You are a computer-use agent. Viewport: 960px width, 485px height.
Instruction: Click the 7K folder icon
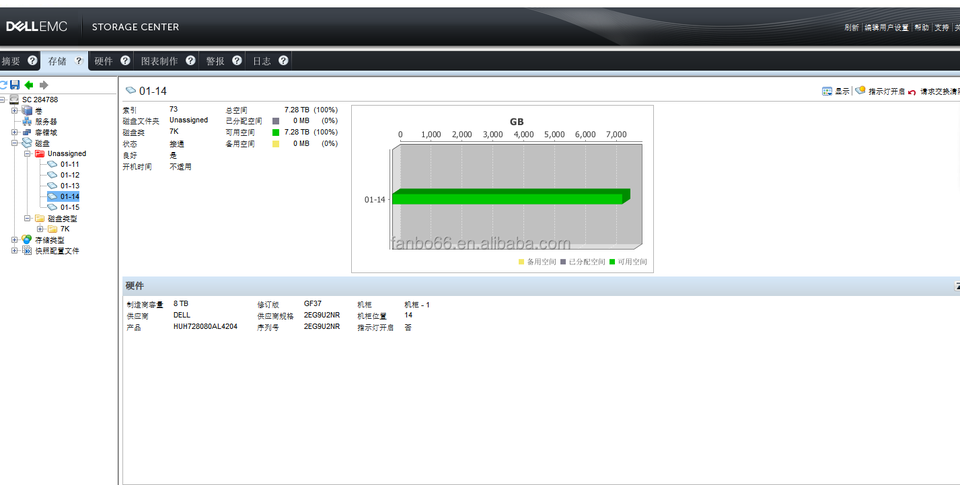point(53,228)
